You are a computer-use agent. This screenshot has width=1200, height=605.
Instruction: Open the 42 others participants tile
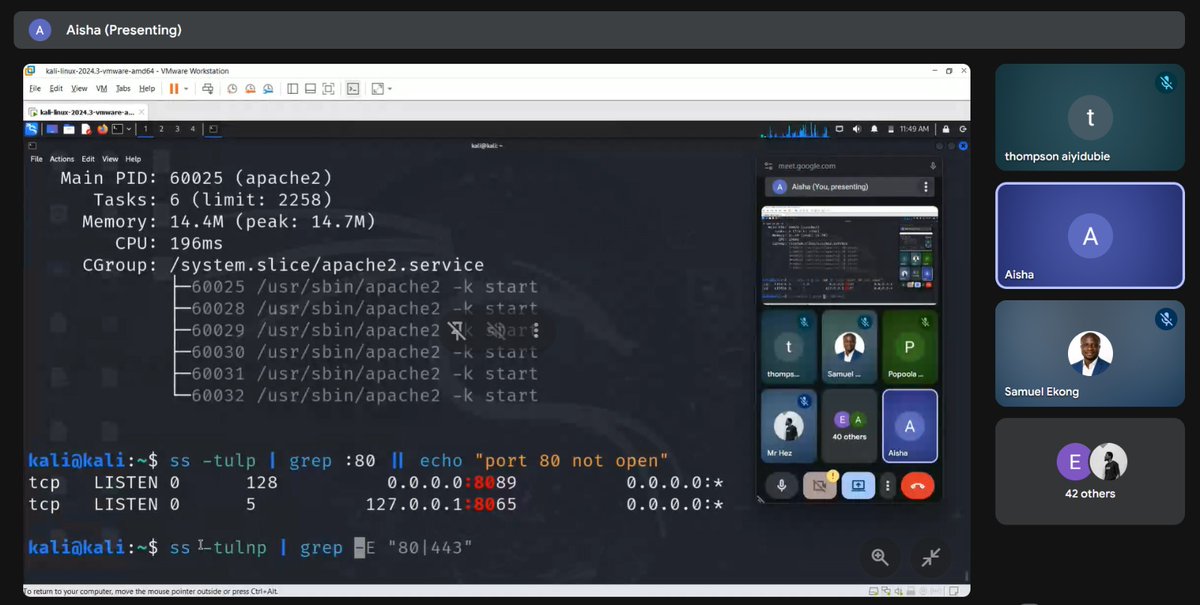coord(1090,471)
